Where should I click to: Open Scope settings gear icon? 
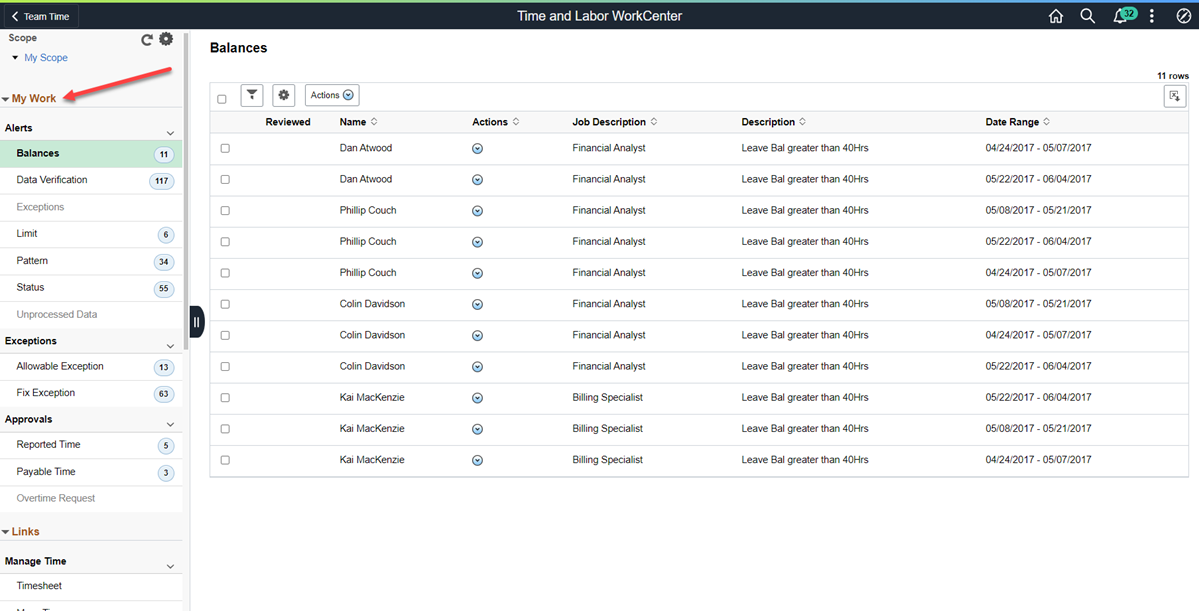pyautogui.click(x=166, y=39)
